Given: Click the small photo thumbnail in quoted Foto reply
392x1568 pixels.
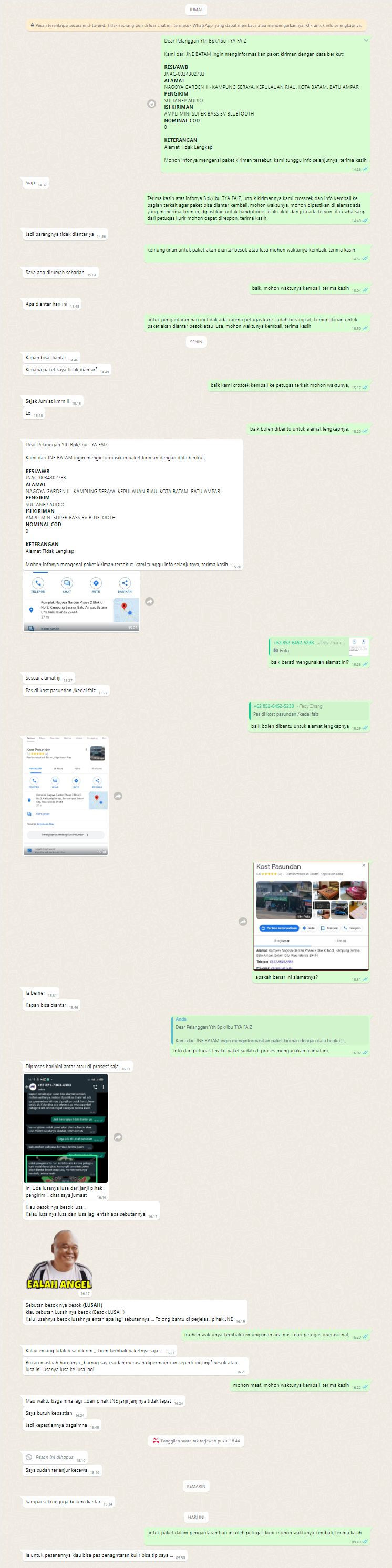Looking at the screenshot, I should pos(358,646).
